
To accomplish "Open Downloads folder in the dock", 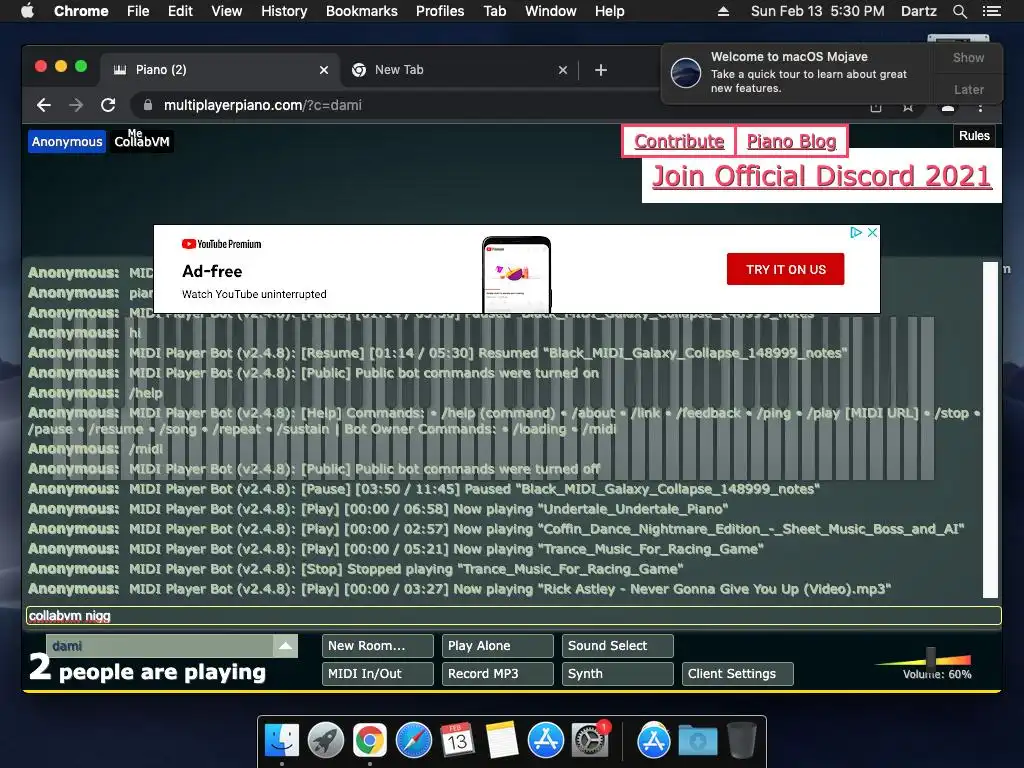I will (x=697, y=740).
